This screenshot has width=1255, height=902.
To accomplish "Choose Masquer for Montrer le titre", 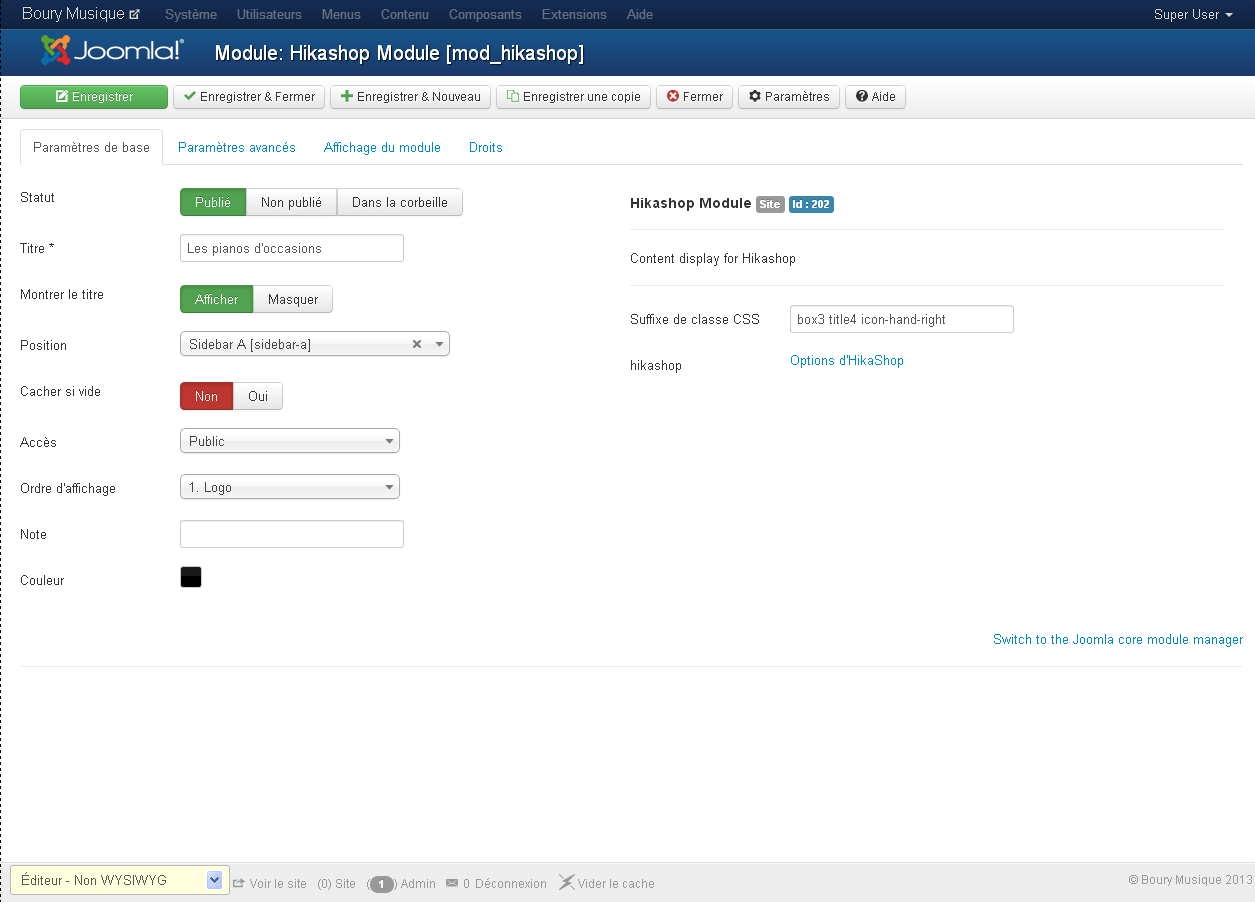I will [293, 299].
